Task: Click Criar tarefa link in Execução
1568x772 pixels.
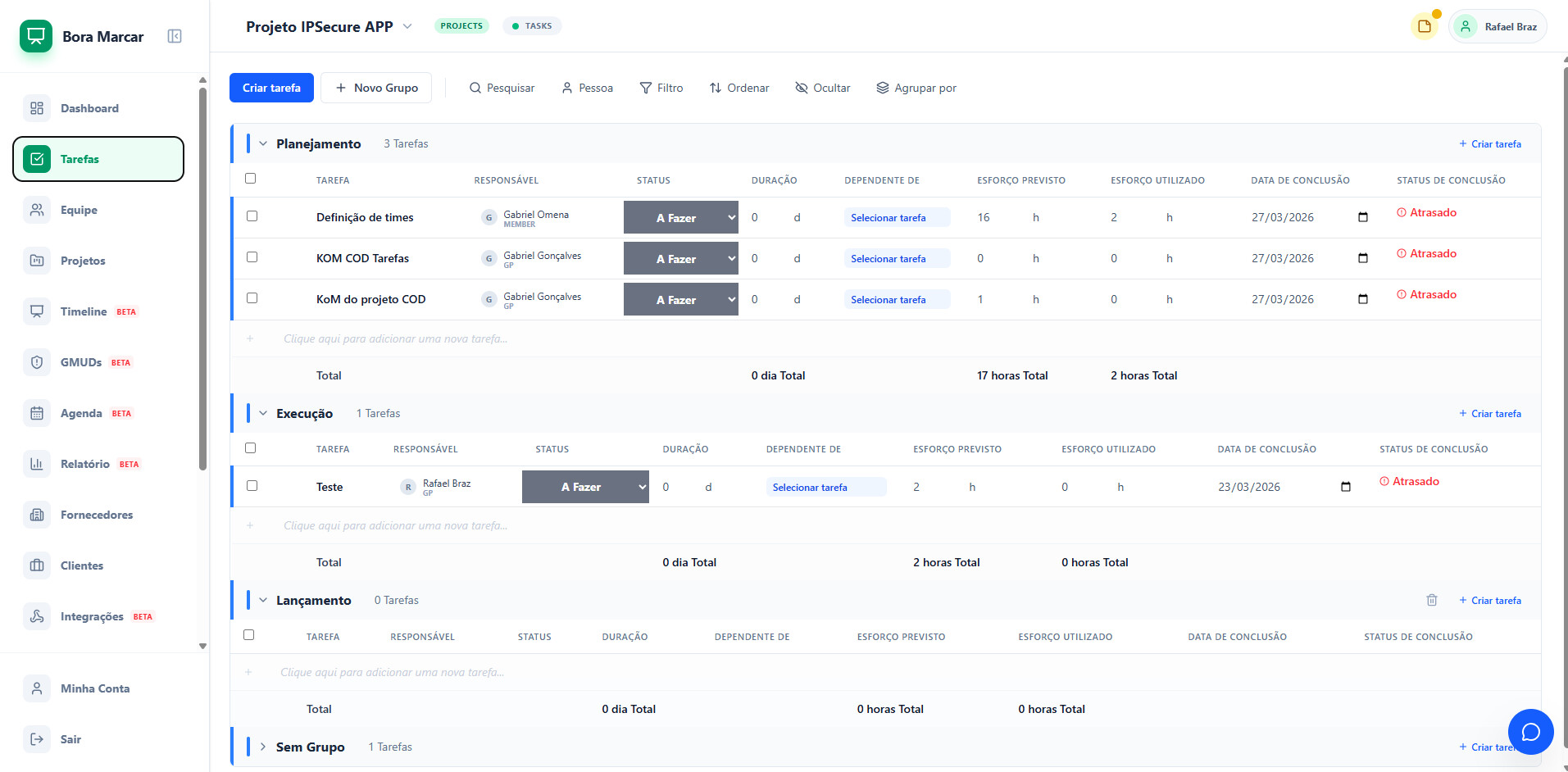Action: [x=1490, y=413]
